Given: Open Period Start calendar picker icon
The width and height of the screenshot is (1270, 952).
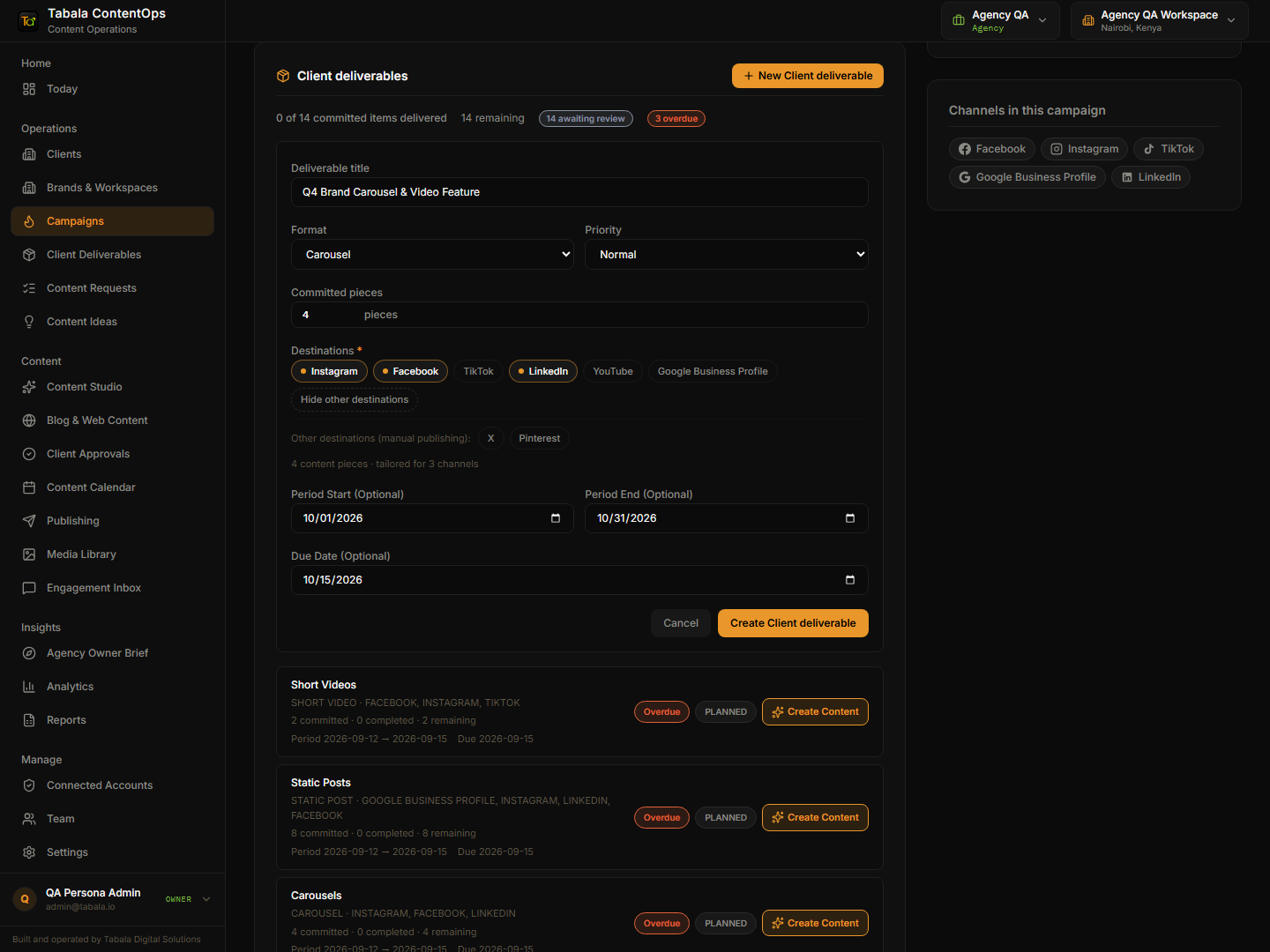Looking at the screenshot, I should (556, 518).
